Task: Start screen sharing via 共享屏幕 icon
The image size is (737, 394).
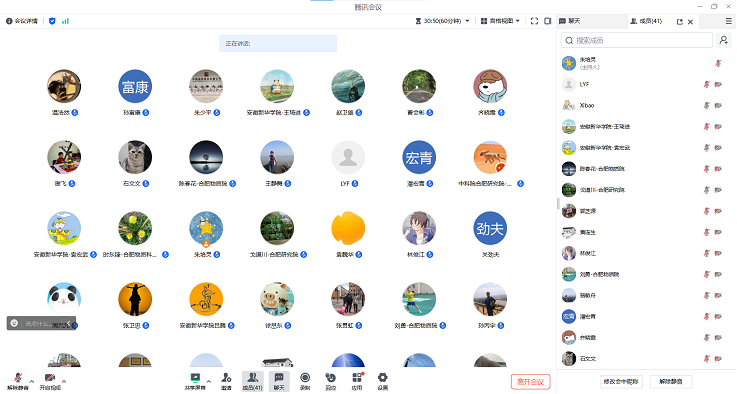Action: click(x=195, y=381)
